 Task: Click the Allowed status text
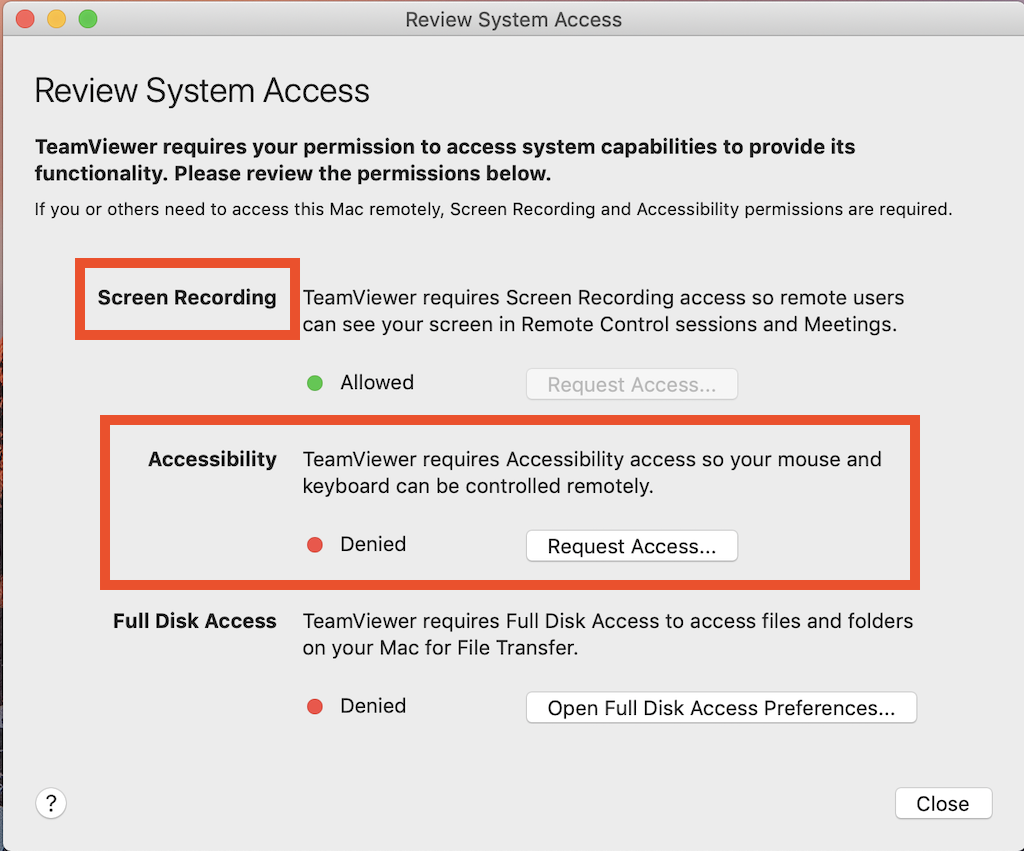coord(376,383)
